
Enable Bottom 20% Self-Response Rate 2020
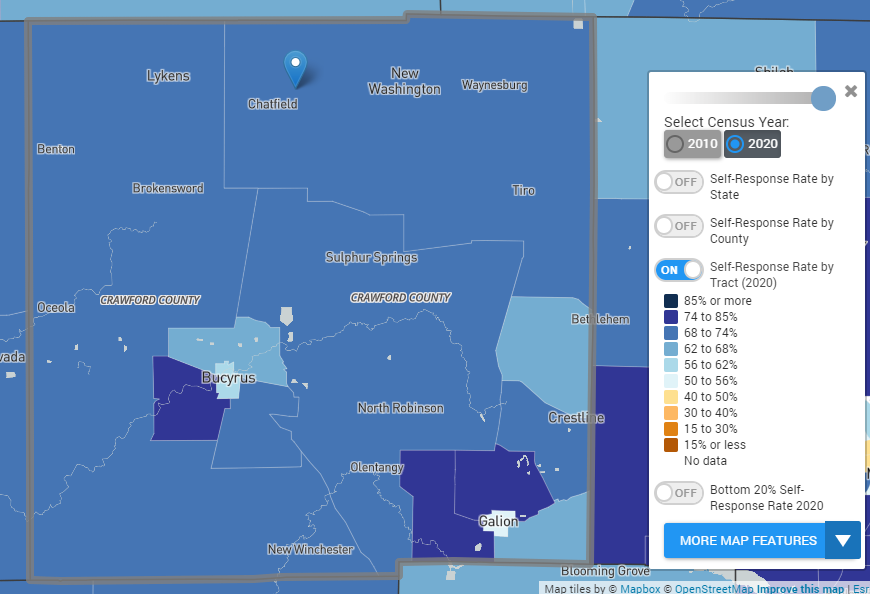pyautogui.click(x=678, y=492)
